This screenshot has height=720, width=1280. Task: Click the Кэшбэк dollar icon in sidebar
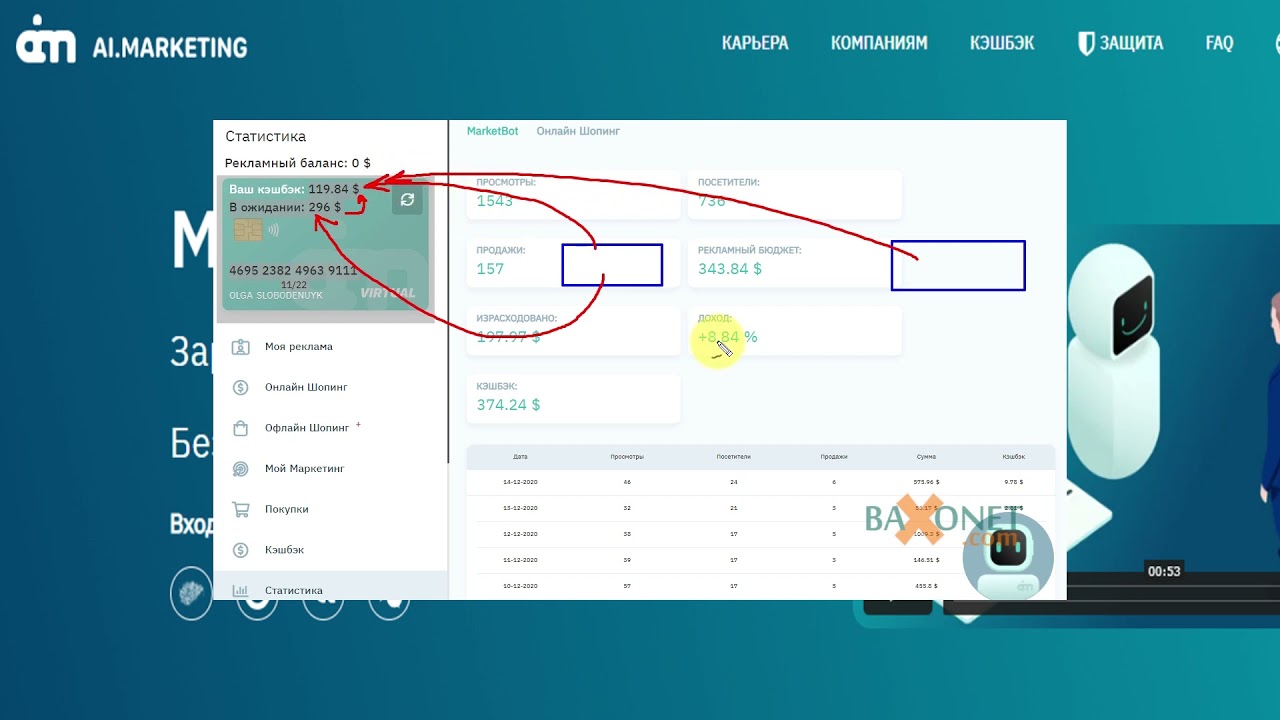point(240,550)
